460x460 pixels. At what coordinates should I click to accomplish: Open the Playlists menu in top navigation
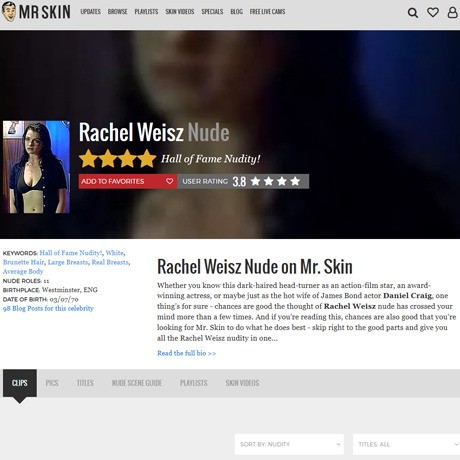[146, 12]
